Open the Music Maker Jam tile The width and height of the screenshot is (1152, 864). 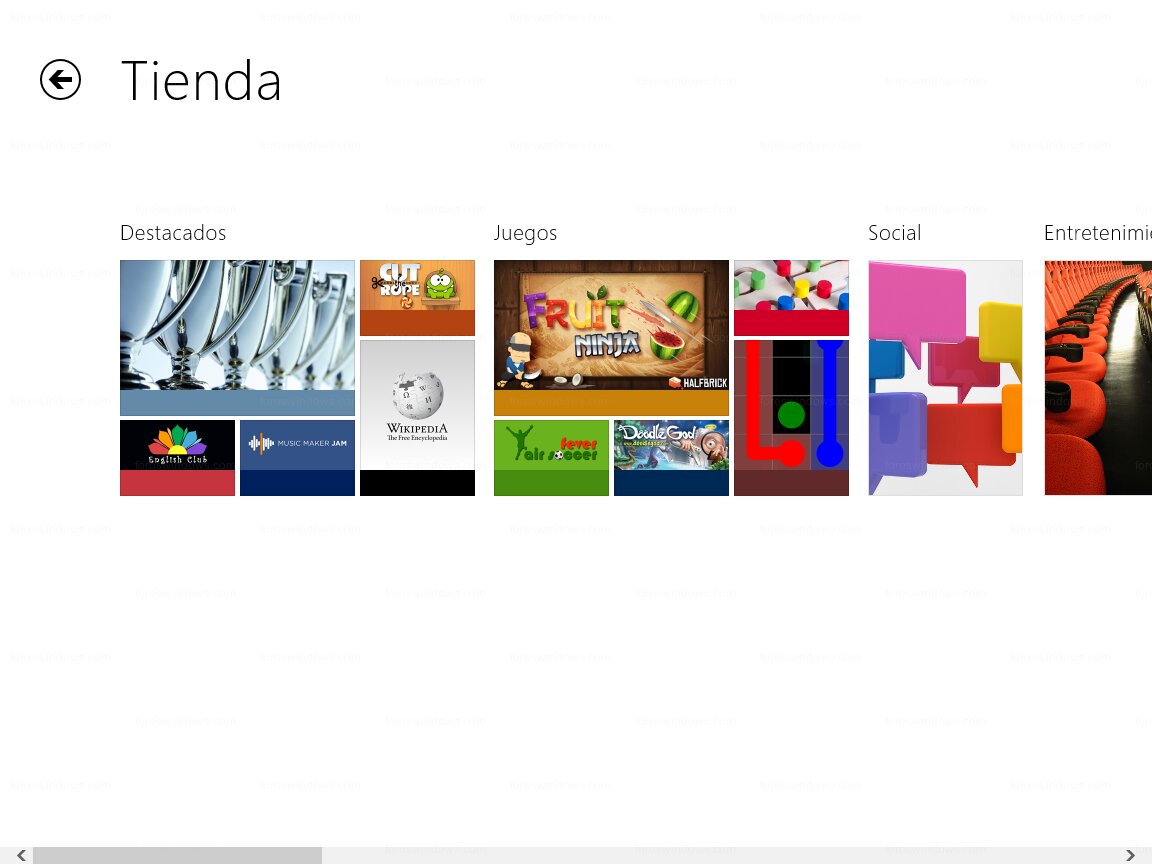click(x=298, y=458)
